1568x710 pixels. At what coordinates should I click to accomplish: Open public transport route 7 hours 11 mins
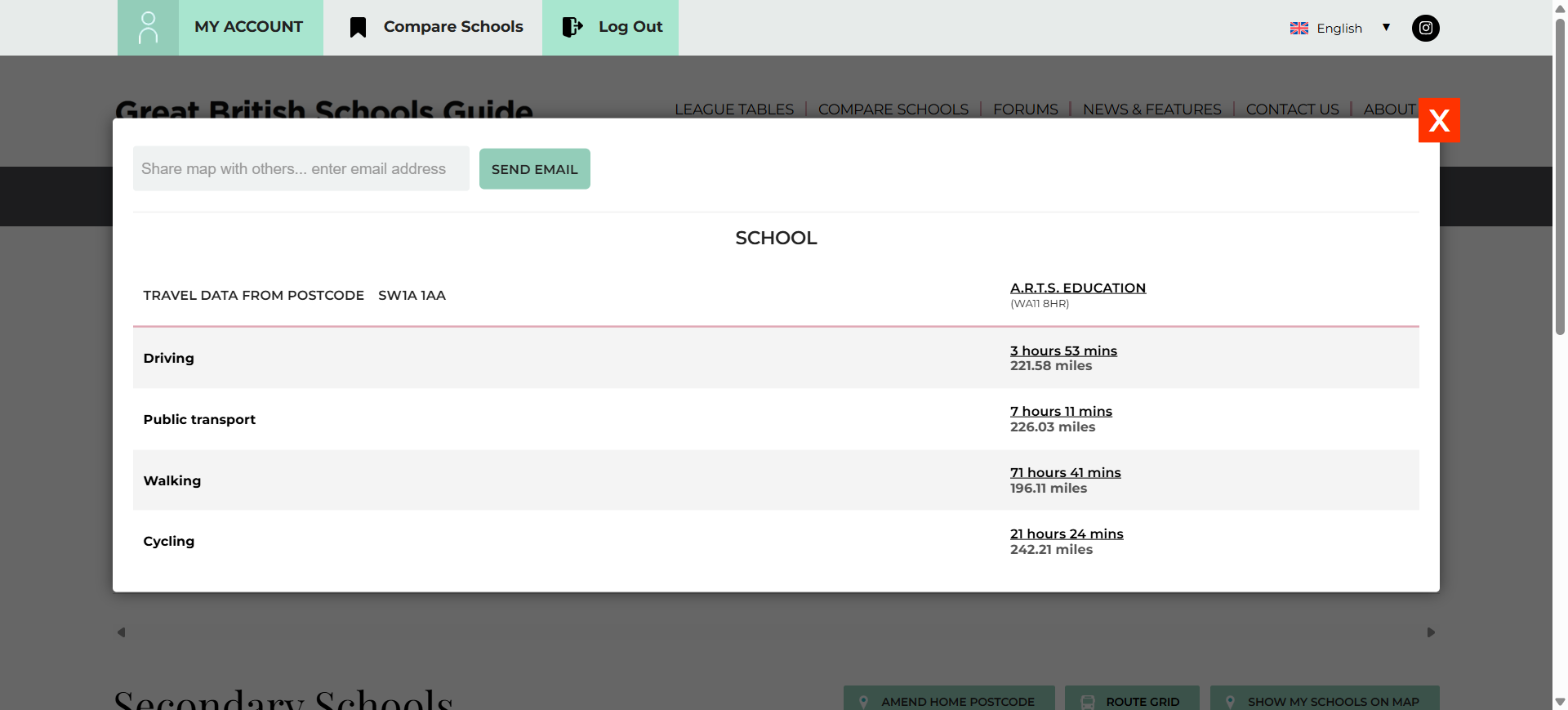[1061, 411]
